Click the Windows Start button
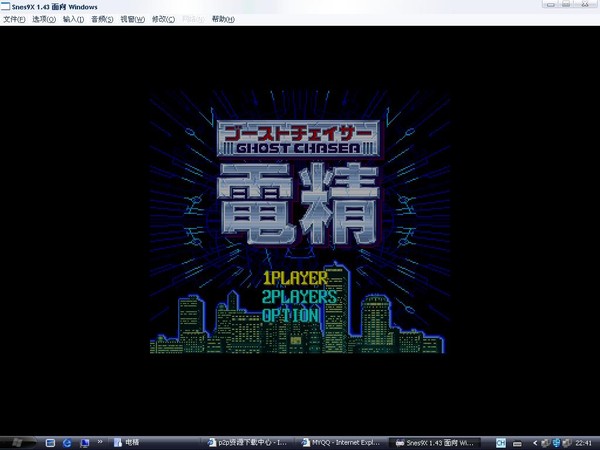The width and height of the screenshot is (600, 450). pyautogui.click(x=17, y=442)
